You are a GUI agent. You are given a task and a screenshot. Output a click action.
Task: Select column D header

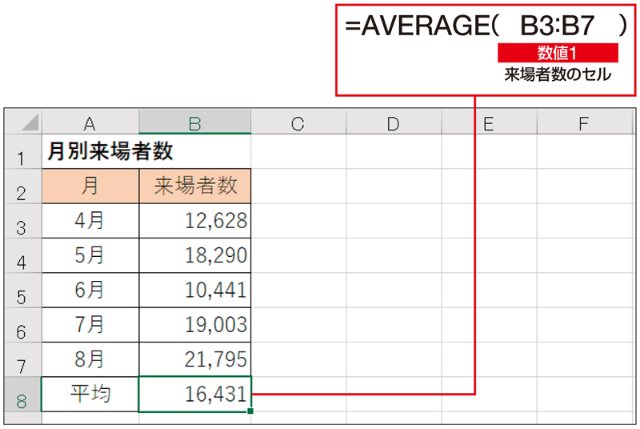click(x=392, y=124)
